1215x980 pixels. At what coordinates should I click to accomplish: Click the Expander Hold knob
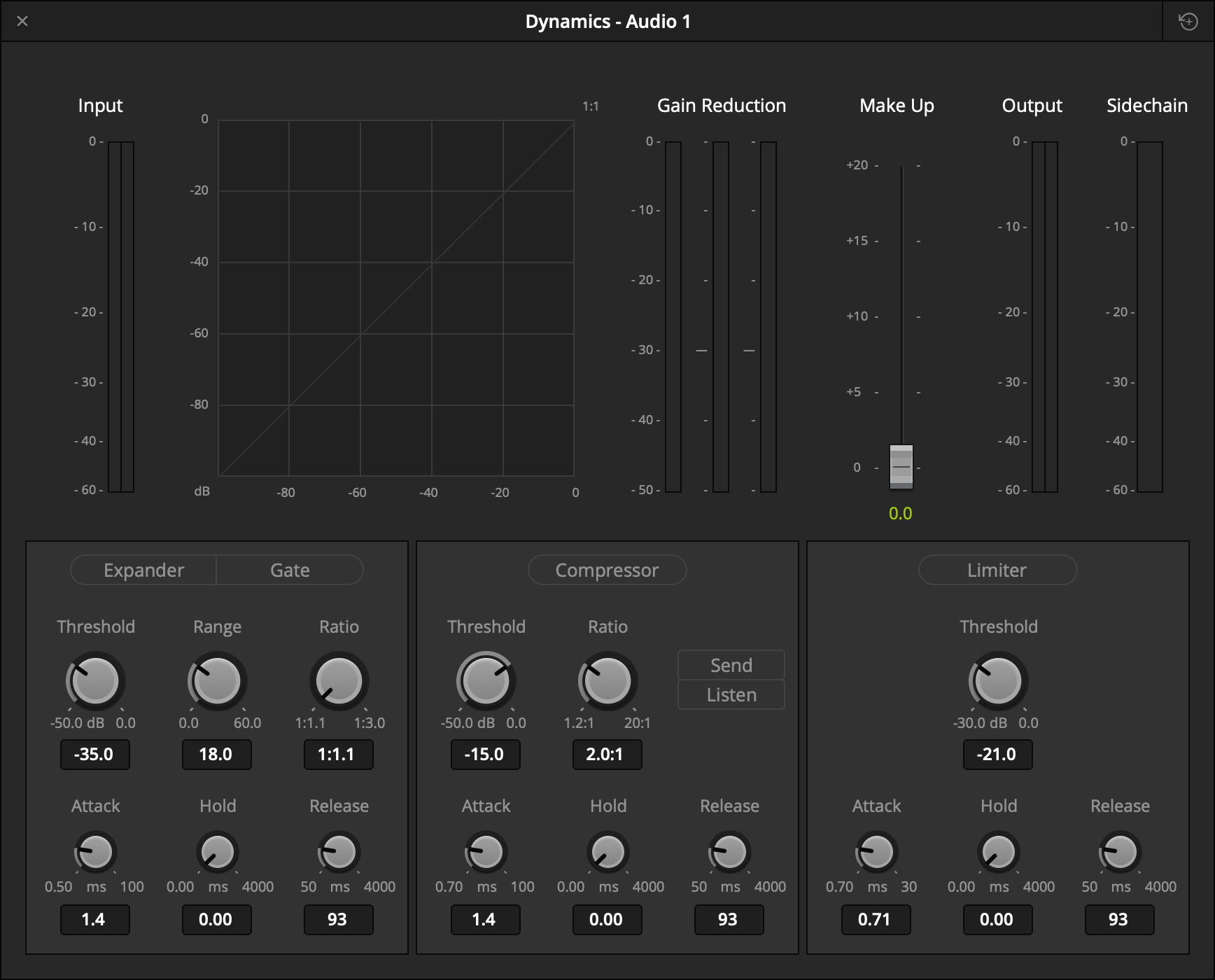[x=218, y=852]
